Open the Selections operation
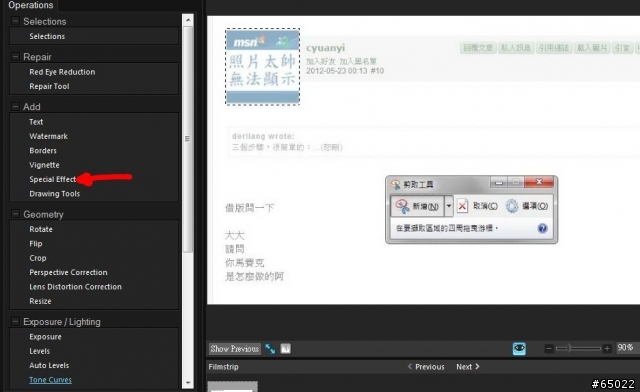Screen dimensions: 640x392 [x=47, y=36]
